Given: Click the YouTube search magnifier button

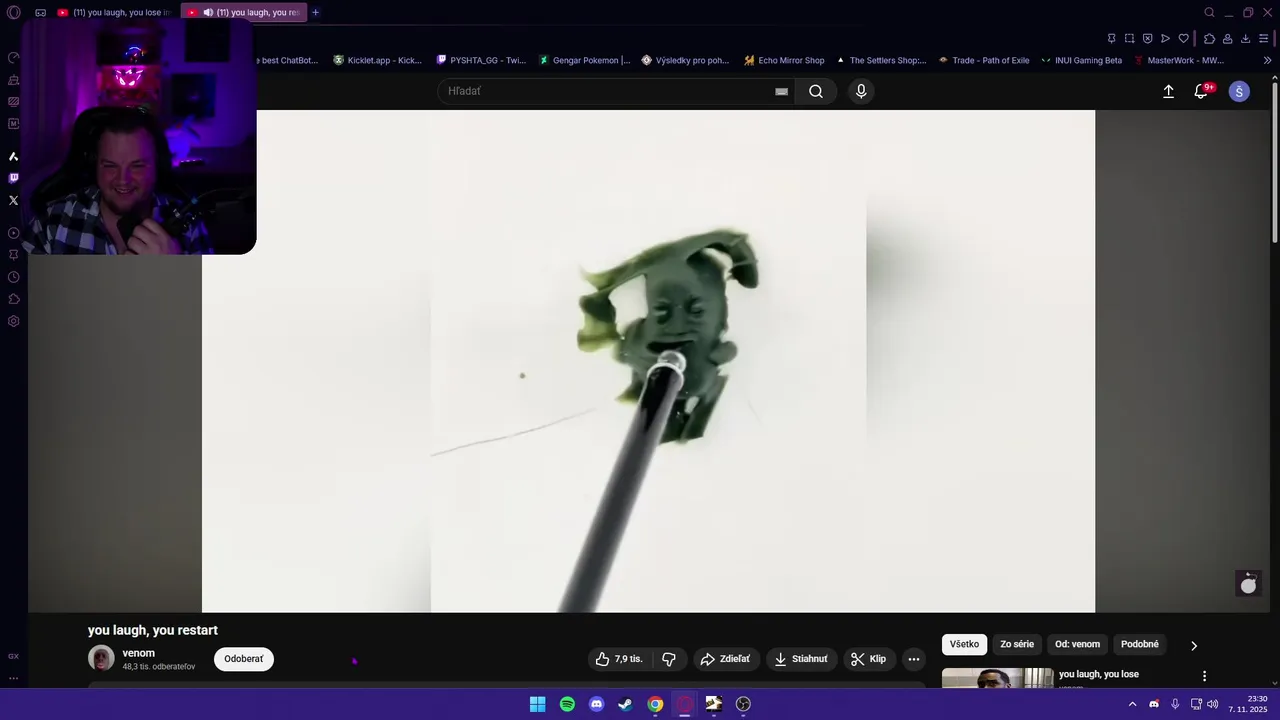Looking at the screenshot, I should tap(816, 91).
